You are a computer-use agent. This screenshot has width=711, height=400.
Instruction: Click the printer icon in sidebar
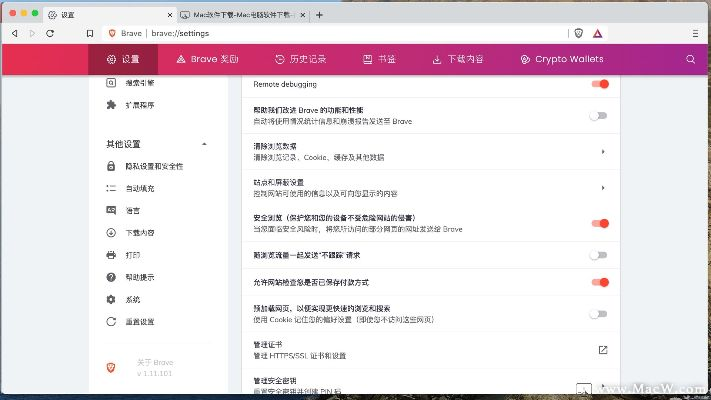pos(111,255)
